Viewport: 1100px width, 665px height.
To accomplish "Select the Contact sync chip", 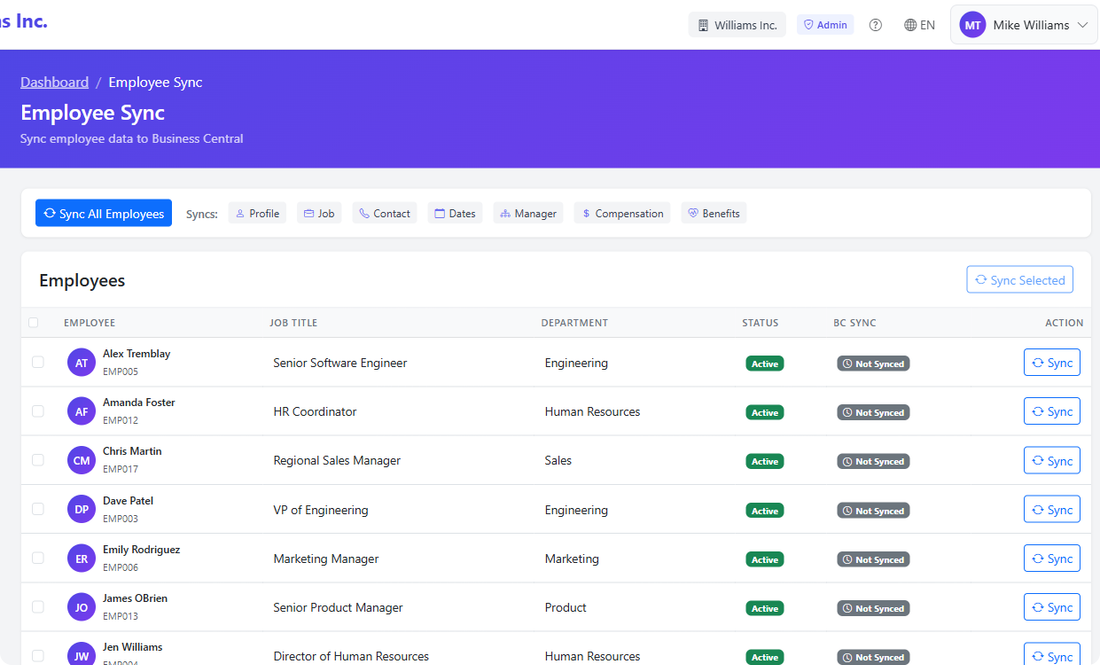I will point(384,213).
